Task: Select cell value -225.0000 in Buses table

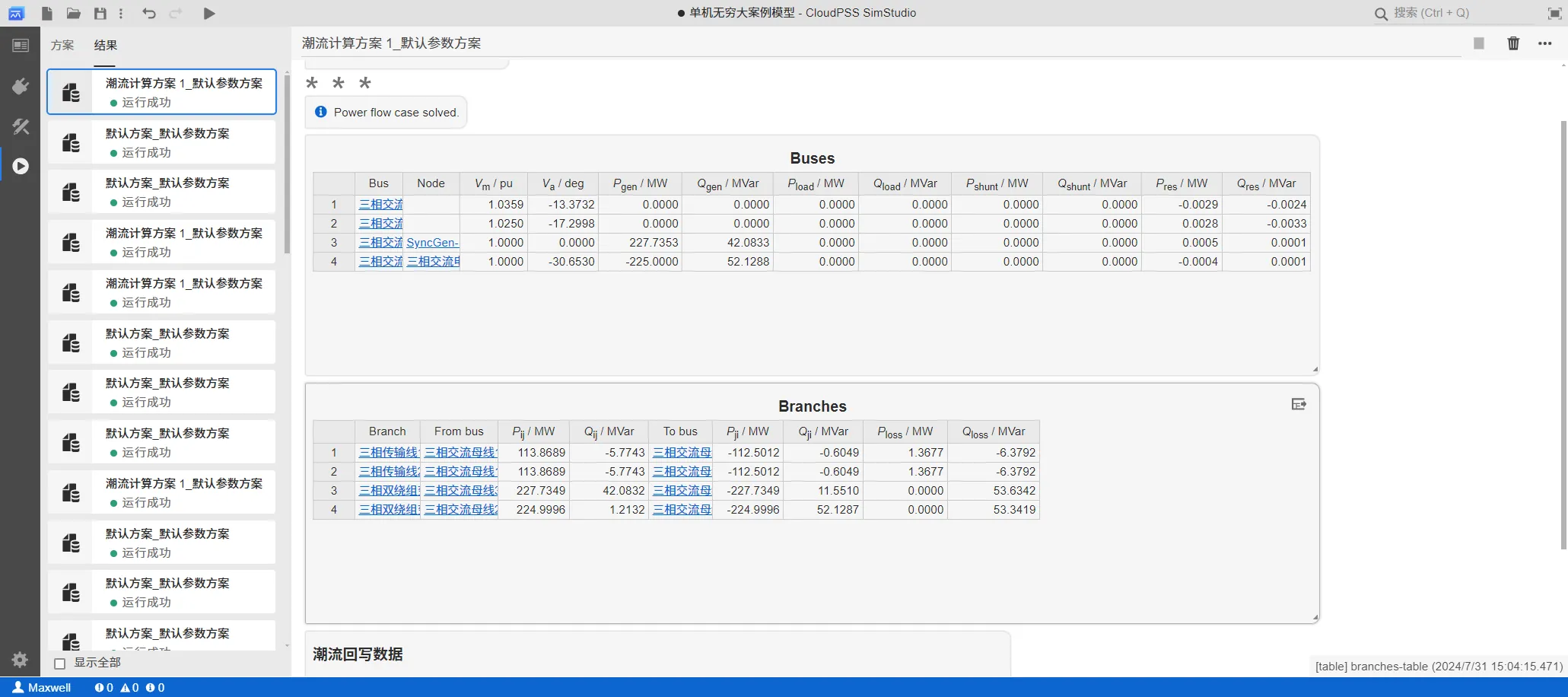Action: point(640,262)
